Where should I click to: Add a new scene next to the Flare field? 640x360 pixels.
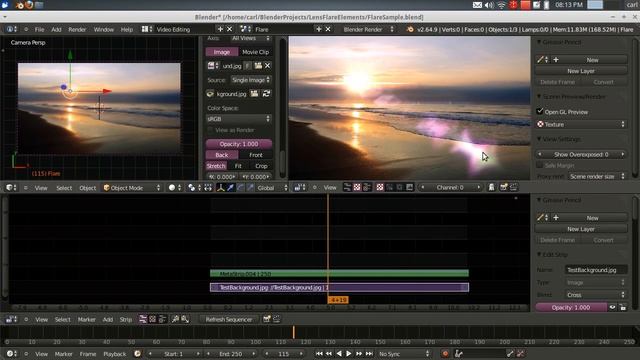click(x=319, y=29)
